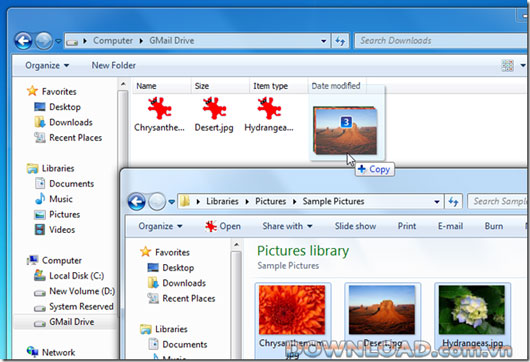
Task: Click New Folder in GMail Drive toolbar
Action: pyautogui.click(x=114, y=65)
